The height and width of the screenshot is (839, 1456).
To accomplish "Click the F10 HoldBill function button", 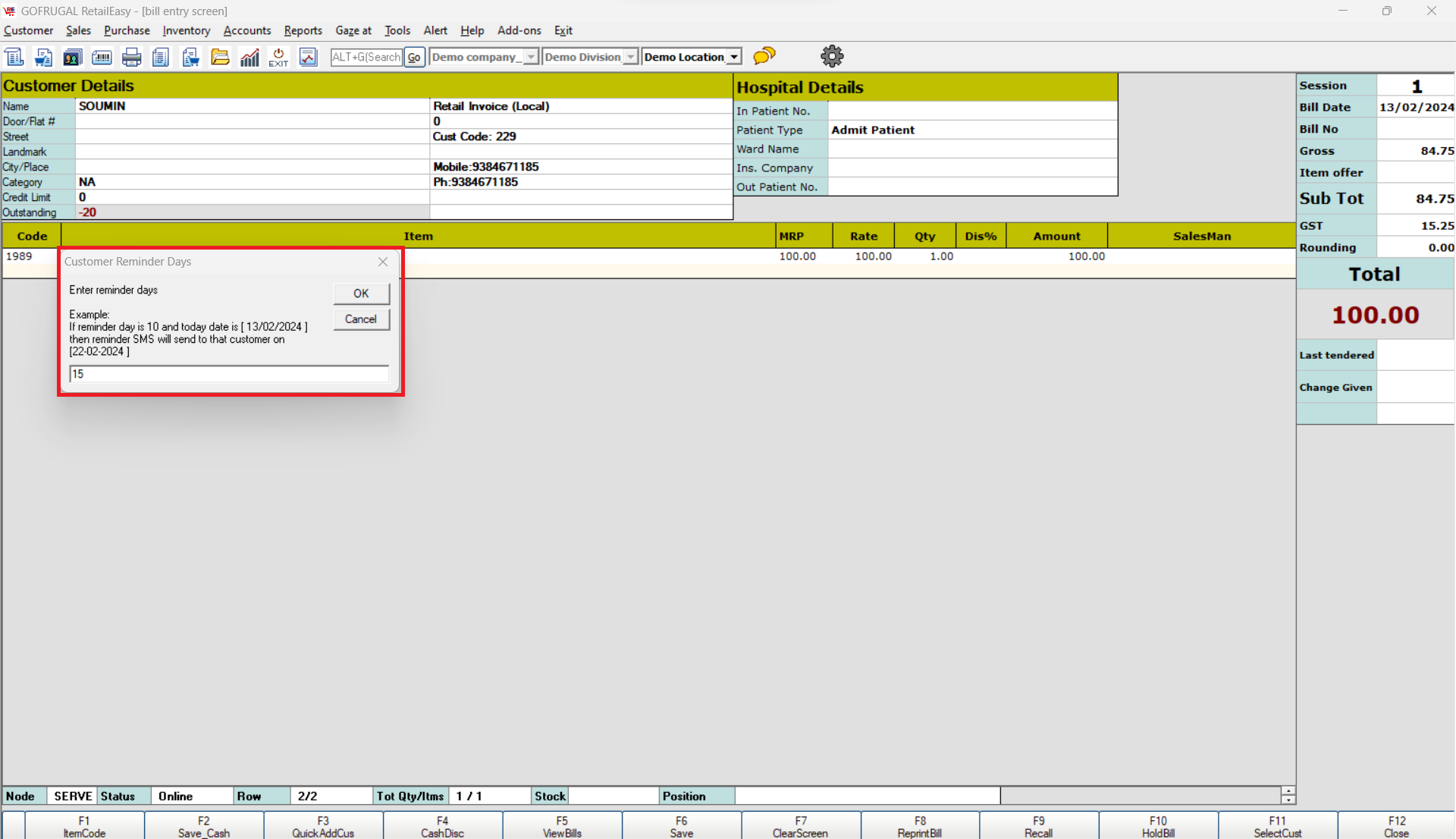I will point(1157,826).
